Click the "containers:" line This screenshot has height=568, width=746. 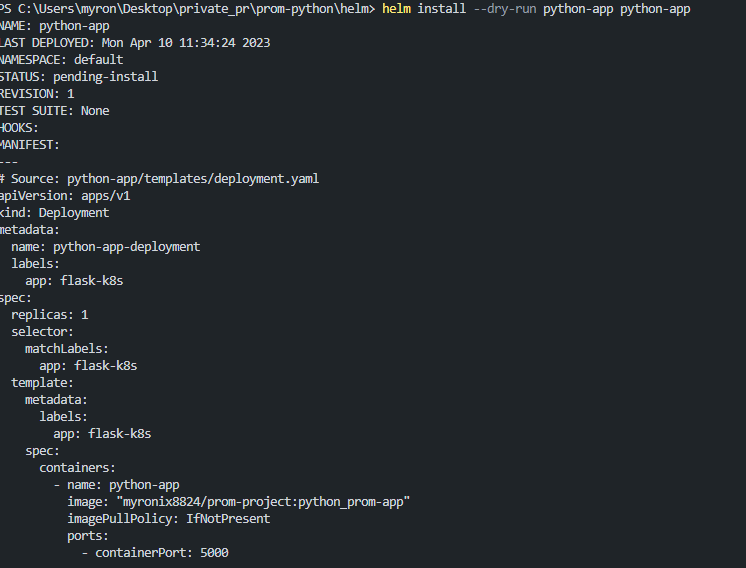pyautogui.click(x=78, y=467)
